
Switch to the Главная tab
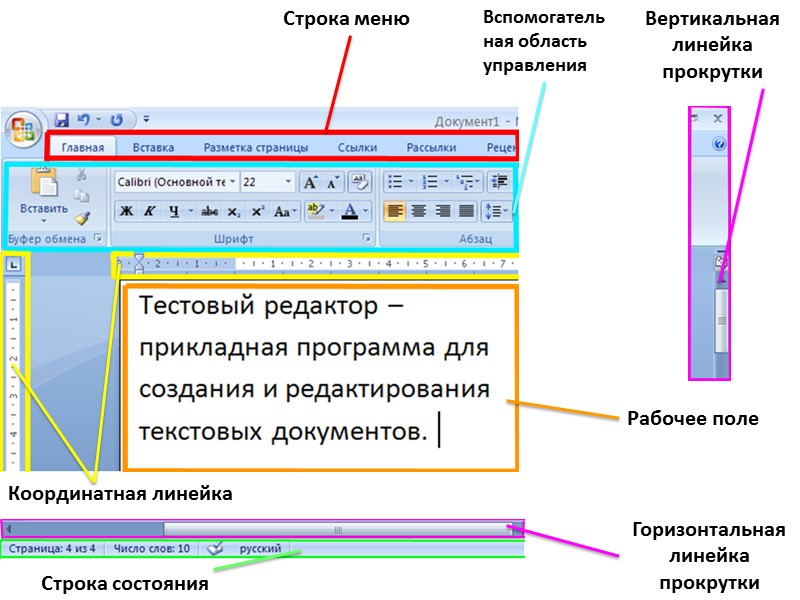(x=83, y=147)
